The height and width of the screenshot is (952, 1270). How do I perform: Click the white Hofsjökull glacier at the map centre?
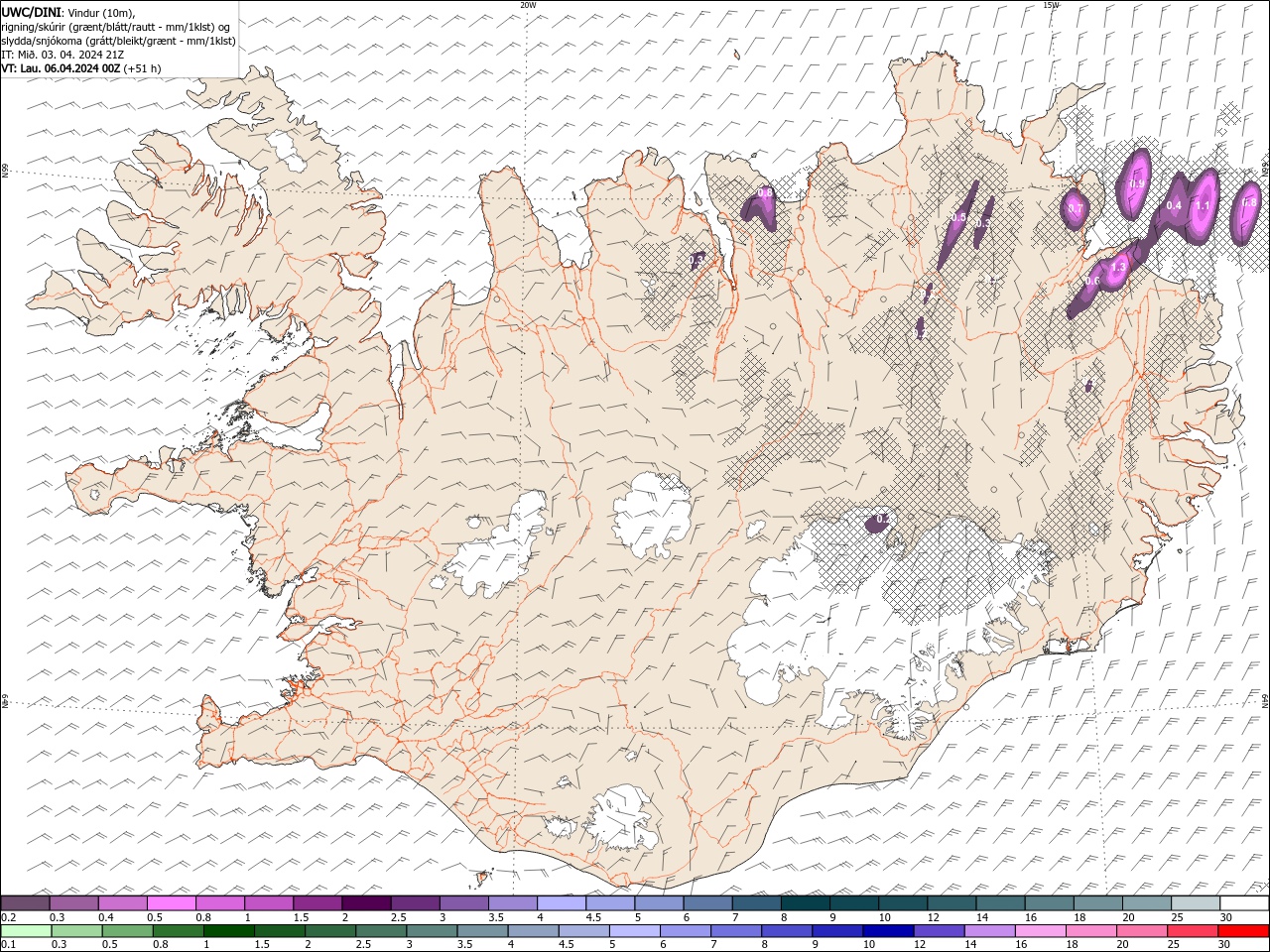[x=653, y=515]
